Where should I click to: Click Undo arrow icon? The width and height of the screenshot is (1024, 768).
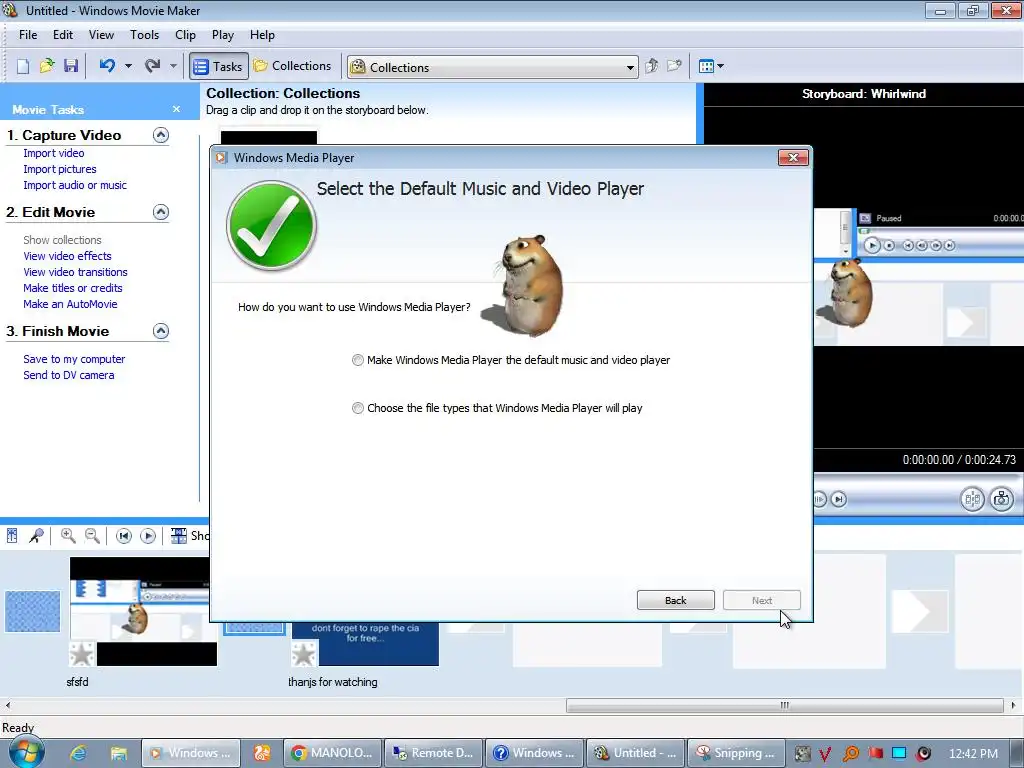click(x=107, y=66)
